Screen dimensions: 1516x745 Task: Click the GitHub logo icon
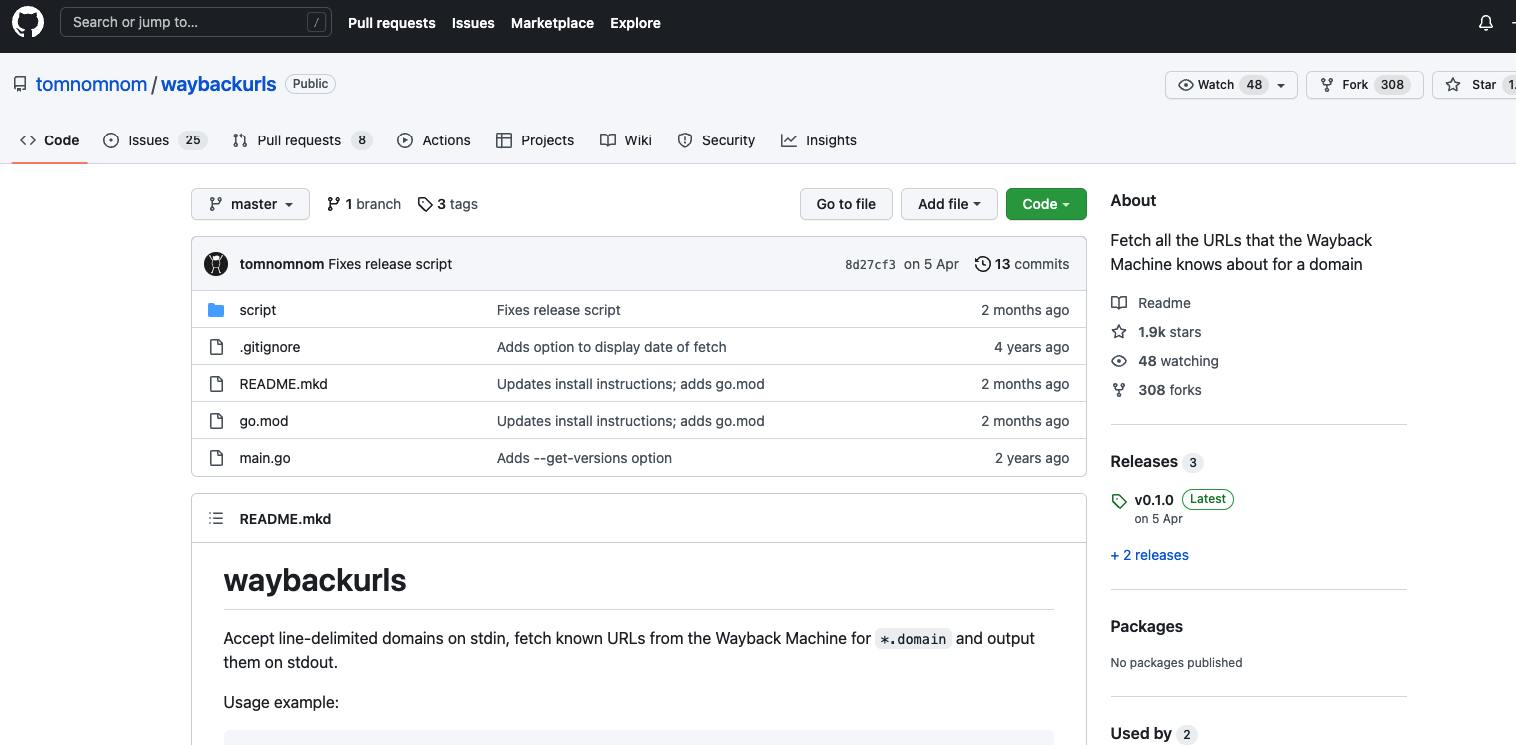(x=28, y=22)
